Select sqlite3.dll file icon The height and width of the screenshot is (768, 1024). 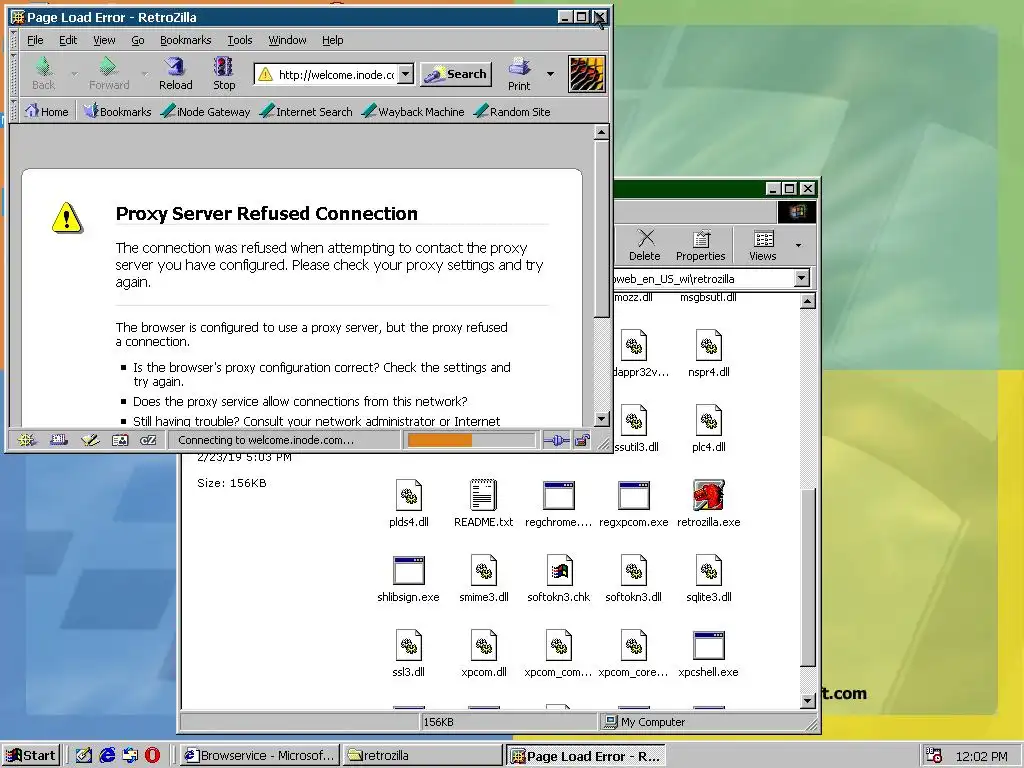pyautogui.click(x=709, y=570)
